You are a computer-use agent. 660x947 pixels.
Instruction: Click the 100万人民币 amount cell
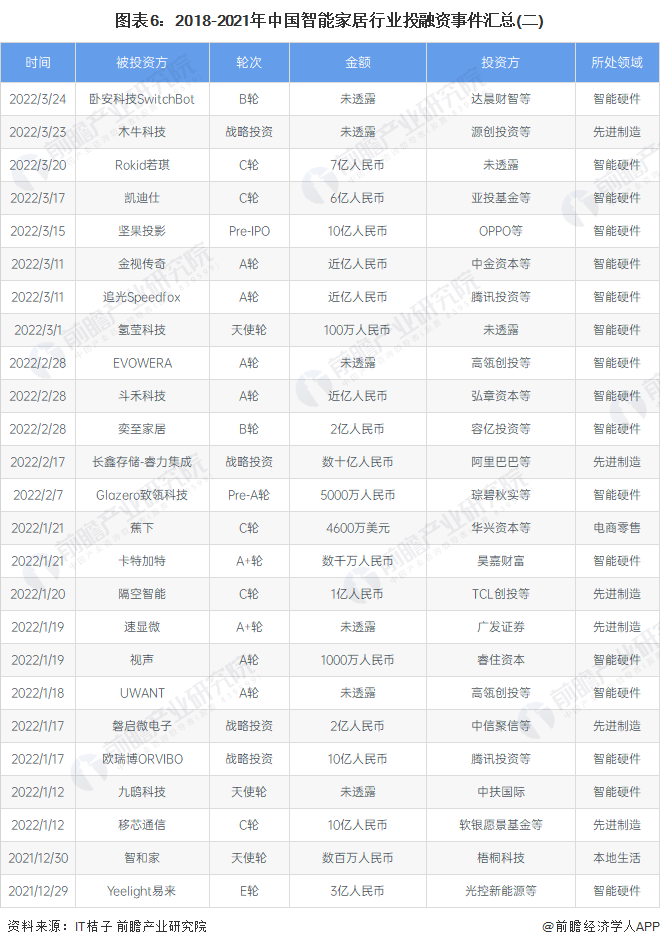[x=358, y=330]
